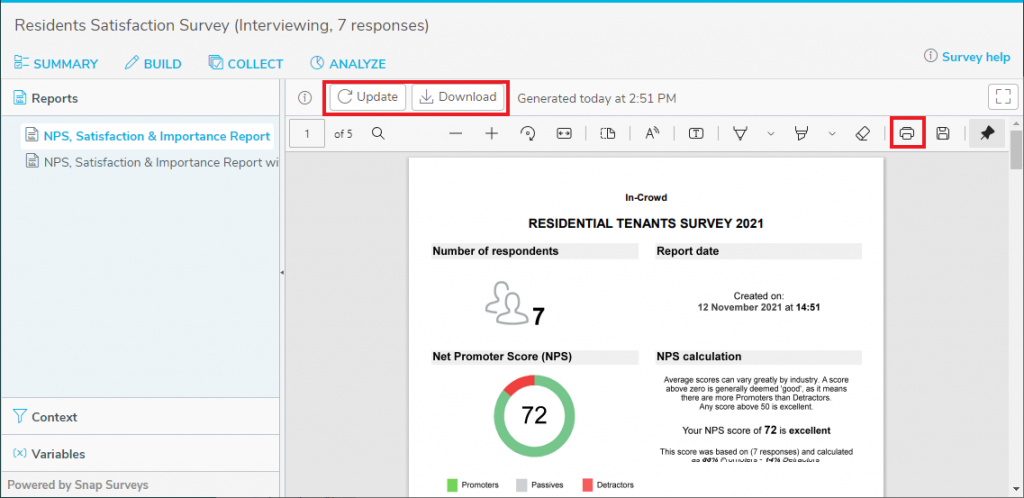Select NPS, Satisfaction & Importance Report
The image size is (1024, 498).
pyautogui.click(x=148, y=136)
